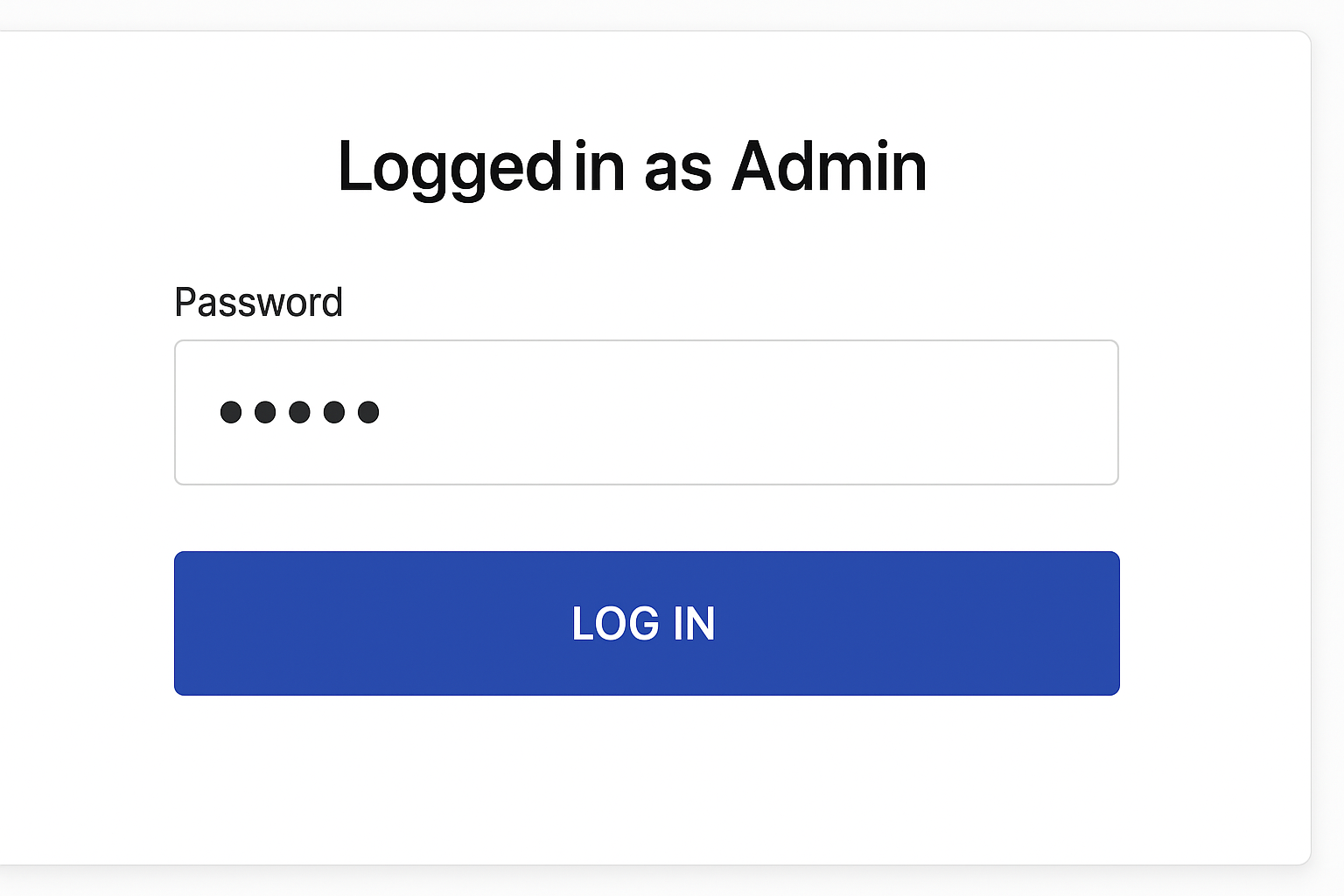Click the blank card area below LOG IN
Screen dimensions: 1344x896
tap(646, 779)
